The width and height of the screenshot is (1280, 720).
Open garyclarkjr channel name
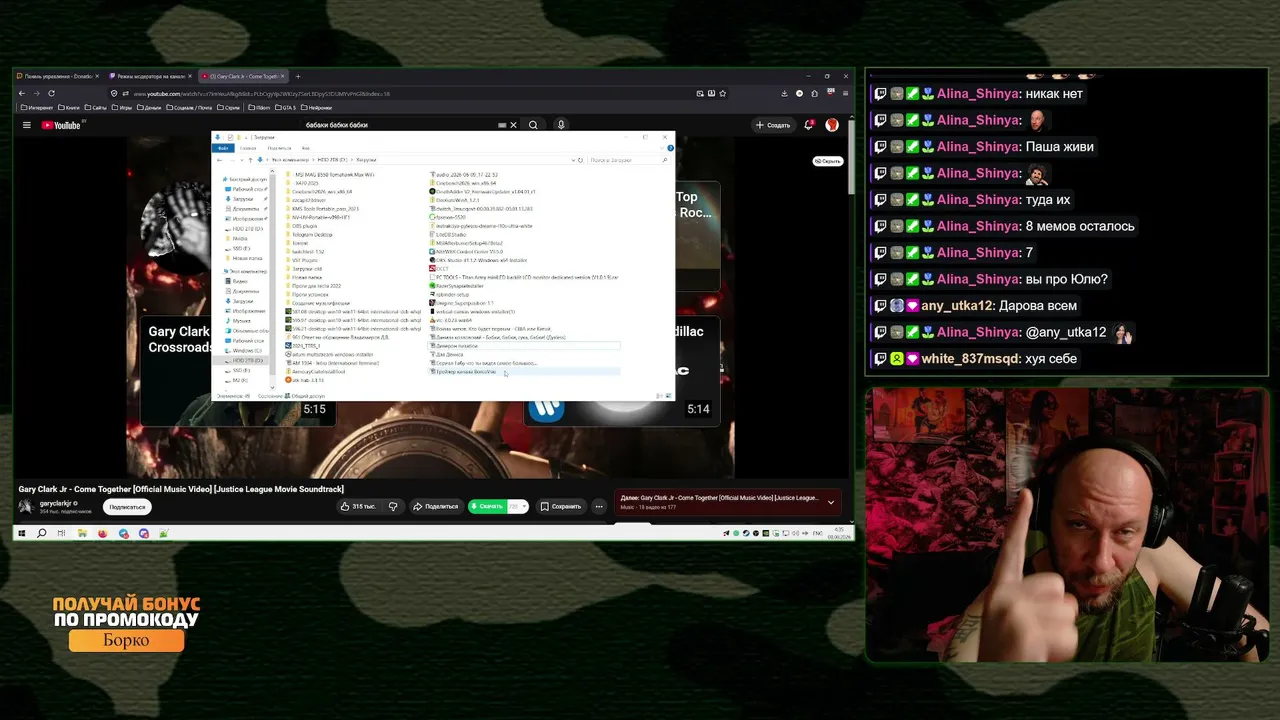click(57, 503)
